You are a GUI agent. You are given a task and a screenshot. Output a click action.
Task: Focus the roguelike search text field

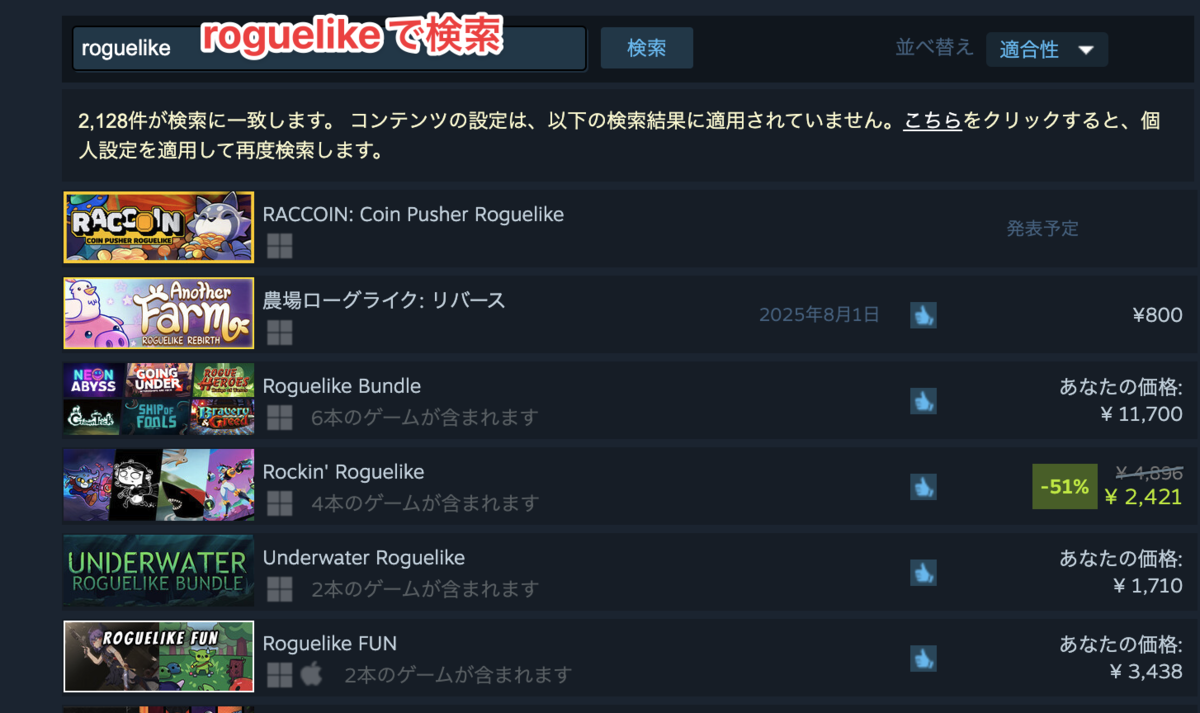click(329, 49)
